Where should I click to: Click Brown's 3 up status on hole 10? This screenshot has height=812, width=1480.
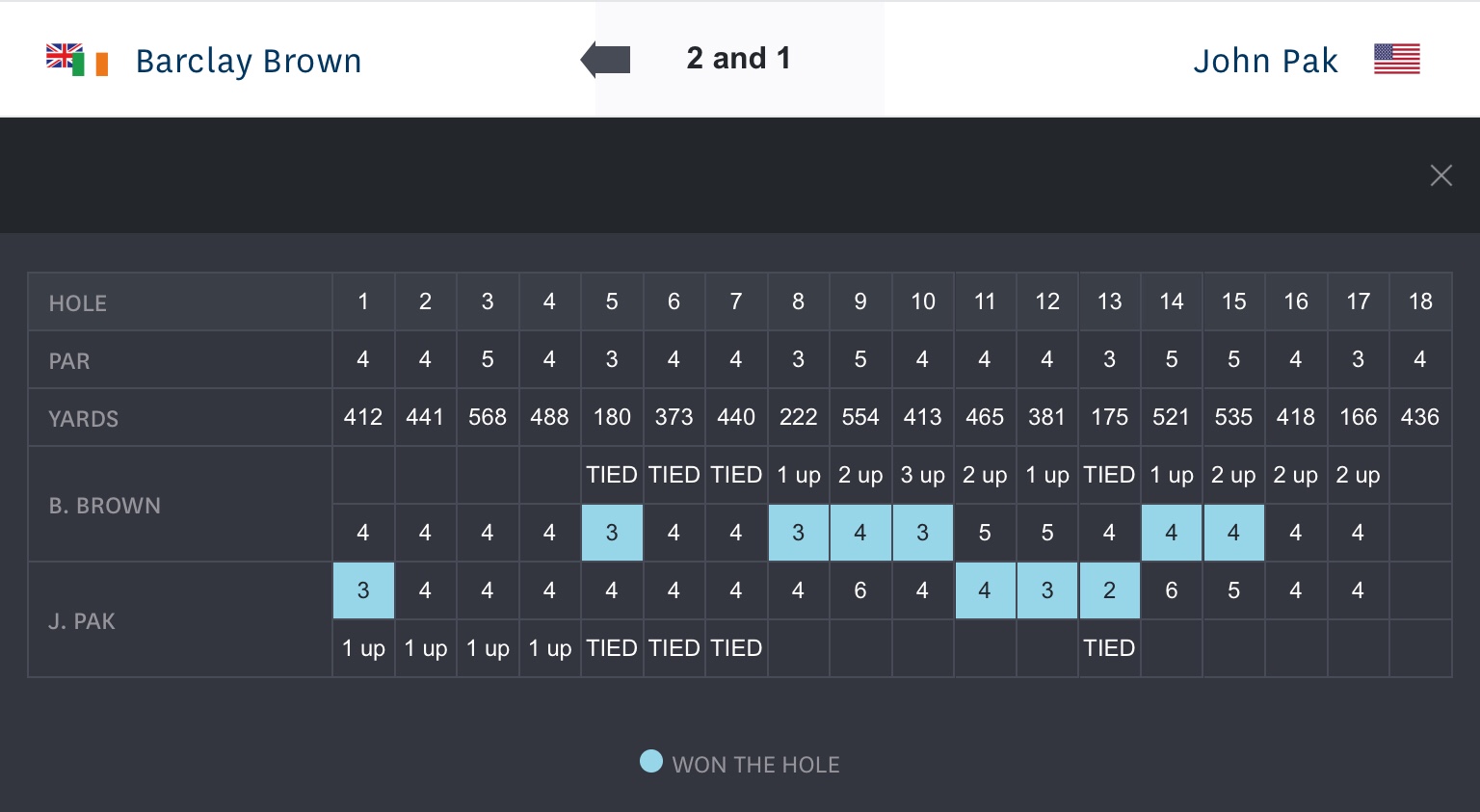922,475
